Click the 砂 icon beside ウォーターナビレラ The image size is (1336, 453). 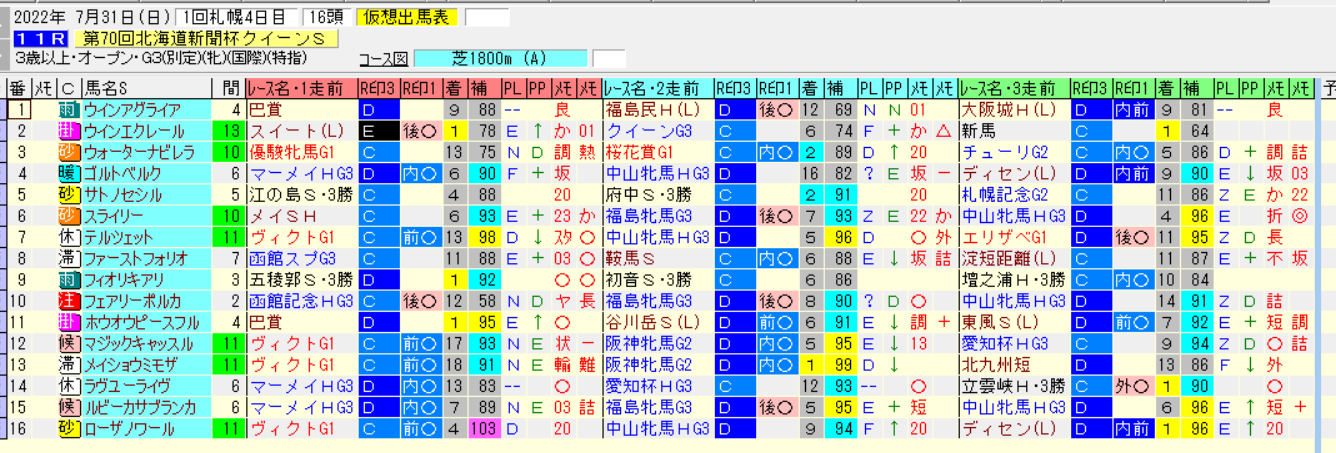coord(69,153)
